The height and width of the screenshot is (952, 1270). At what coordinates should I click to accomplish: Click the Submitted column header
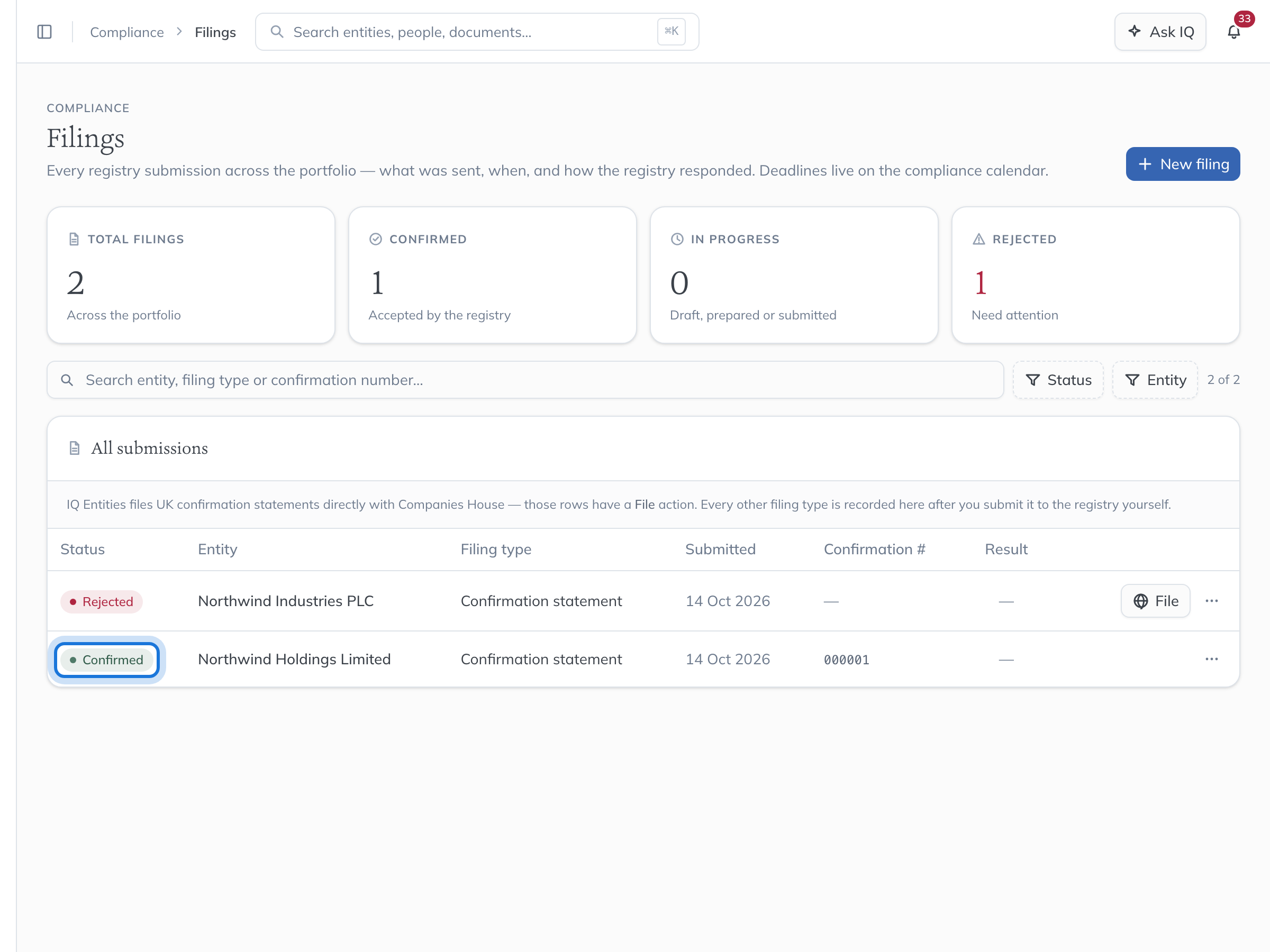pyautogui.click(x=721, y=549)
